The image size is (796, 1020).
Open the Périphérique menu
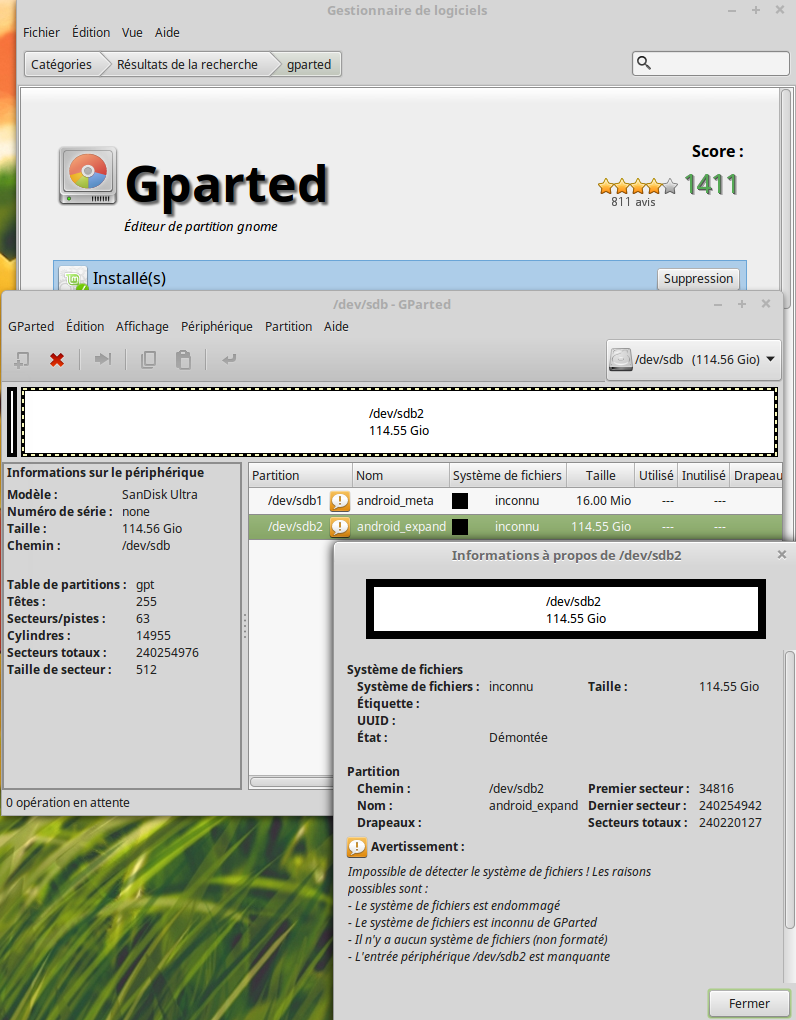click(217, 327)
